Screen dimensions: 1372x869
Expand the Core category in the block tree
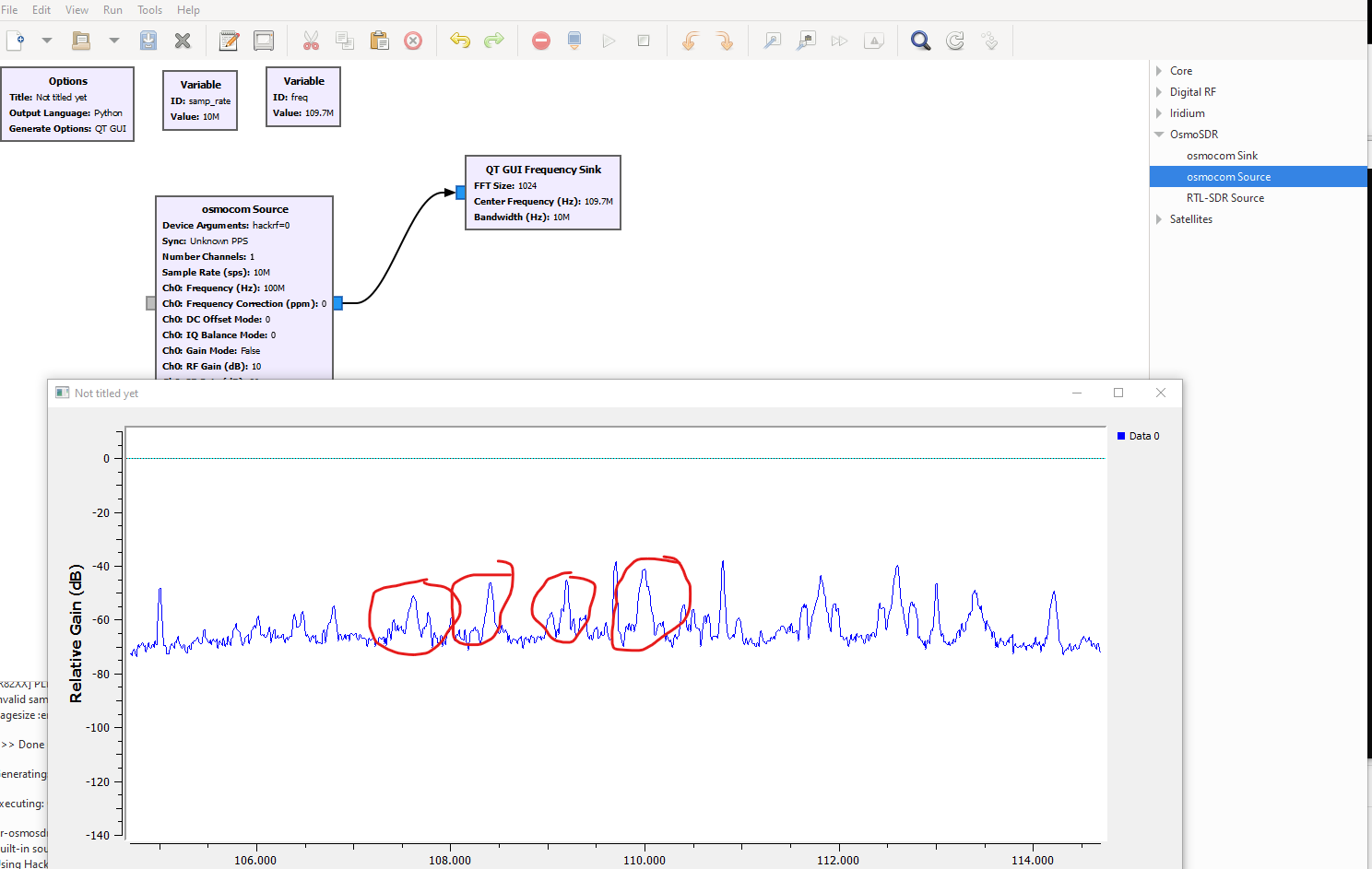[x=1159, y=71]
